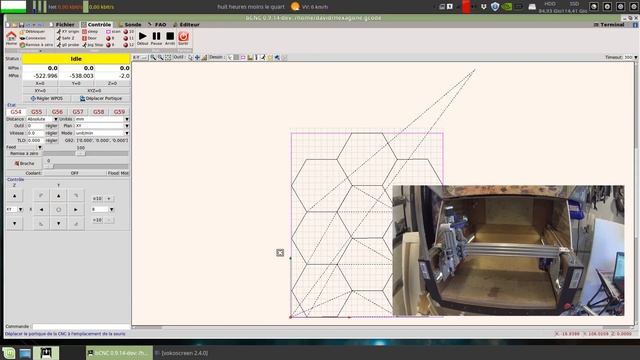Screen dimensions: 640x360
Task: Select G55 coordinate system
Action: [x=36, y=111]
